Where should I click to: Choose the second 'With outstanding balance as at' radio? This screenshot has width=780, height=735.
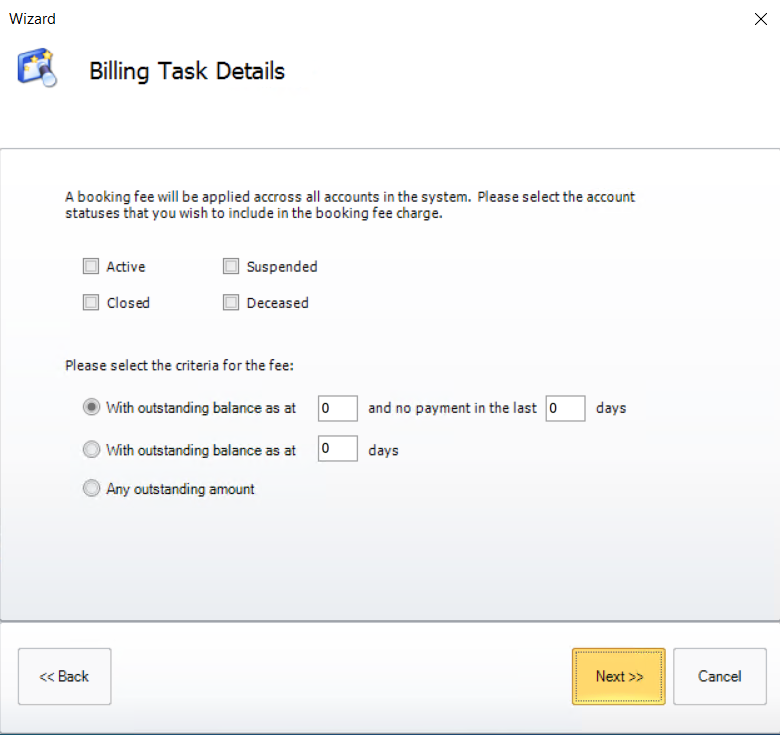pyautogui.click(x=92, y=450)
